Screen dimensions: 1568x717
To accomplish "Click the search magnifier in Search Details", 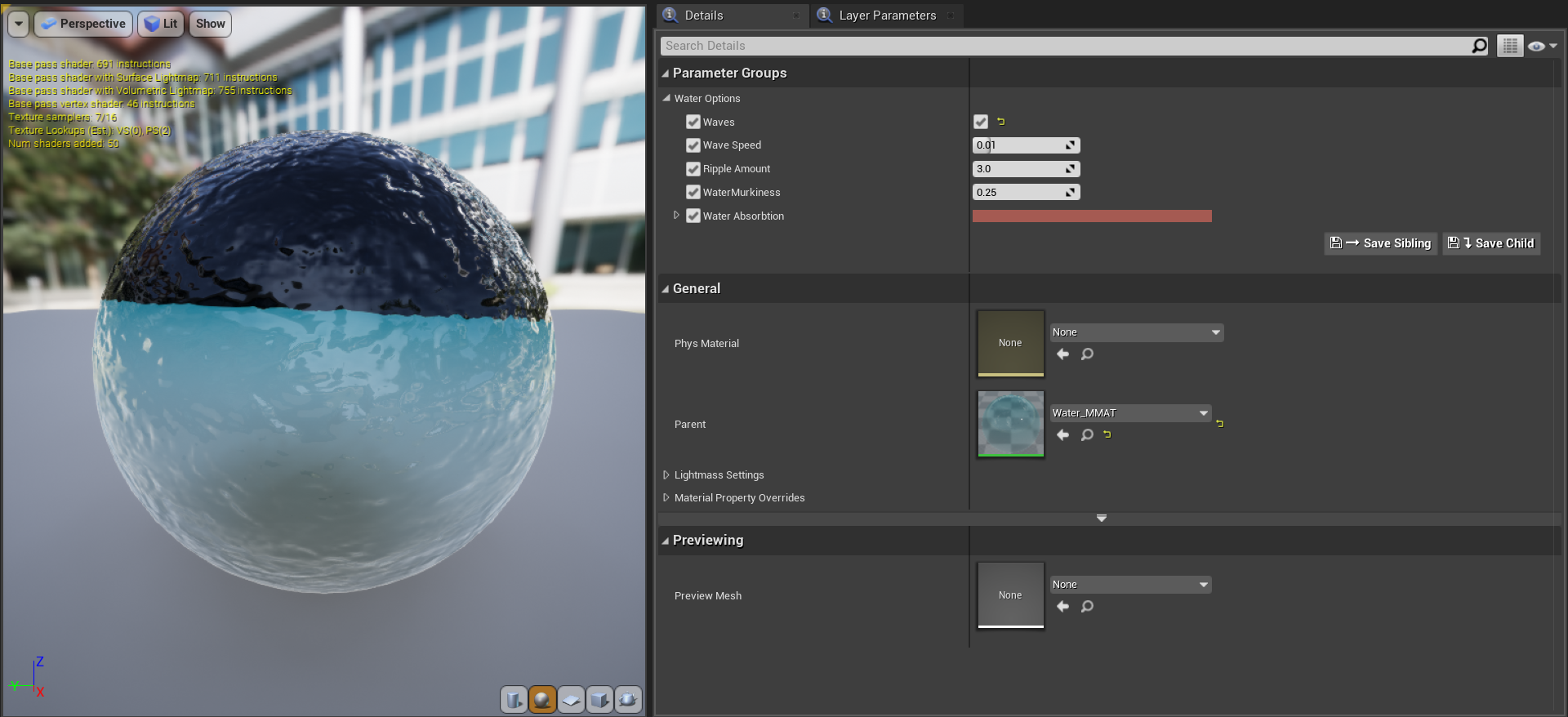I will [x=1479, y=46].
